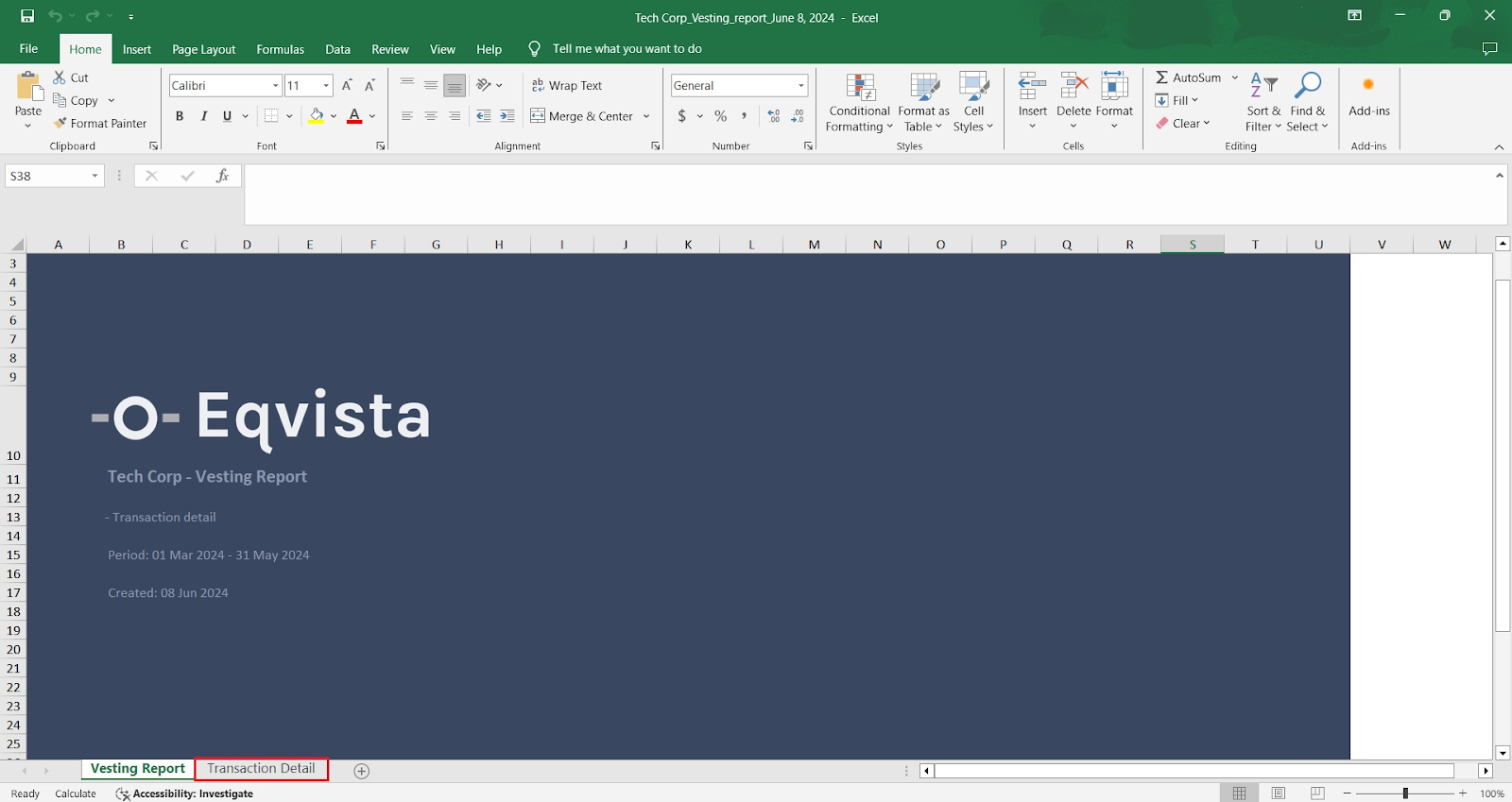Adjust the zoom slider handle
Viewport: 1512px width, 802px height.
pyautogui.click(x=1405, y=793)
